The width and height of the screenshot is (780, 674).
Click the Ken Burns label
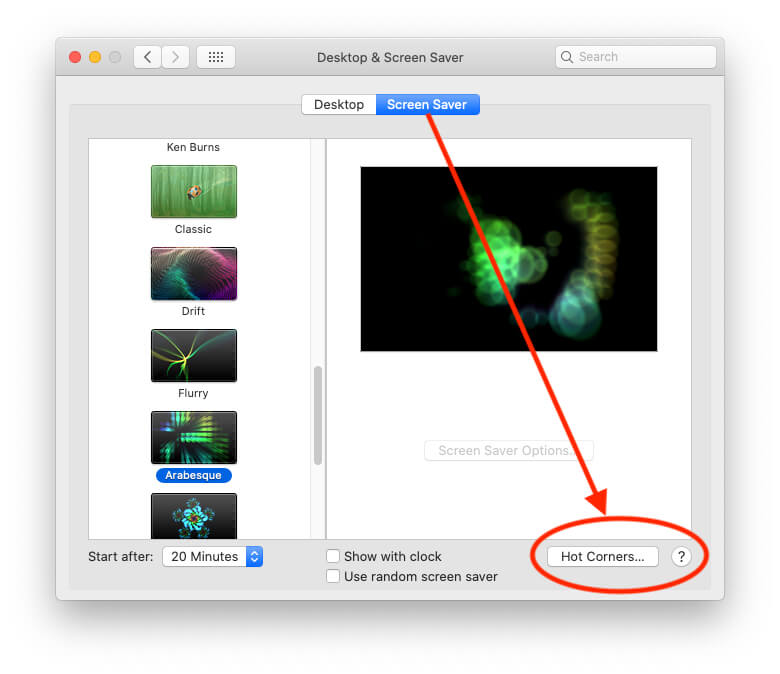[193, 147]
